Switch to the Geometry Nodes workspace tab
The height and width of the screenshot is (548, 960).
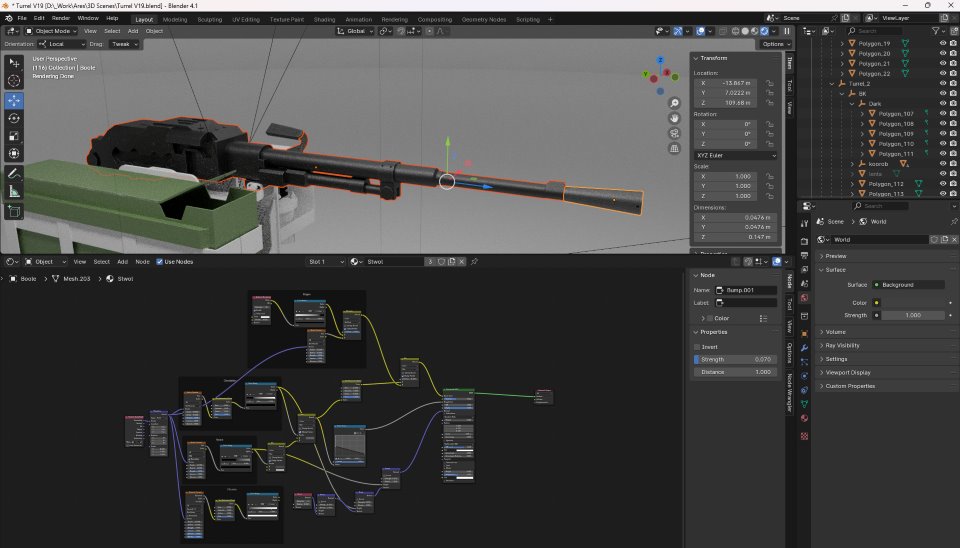click(484, 20)
